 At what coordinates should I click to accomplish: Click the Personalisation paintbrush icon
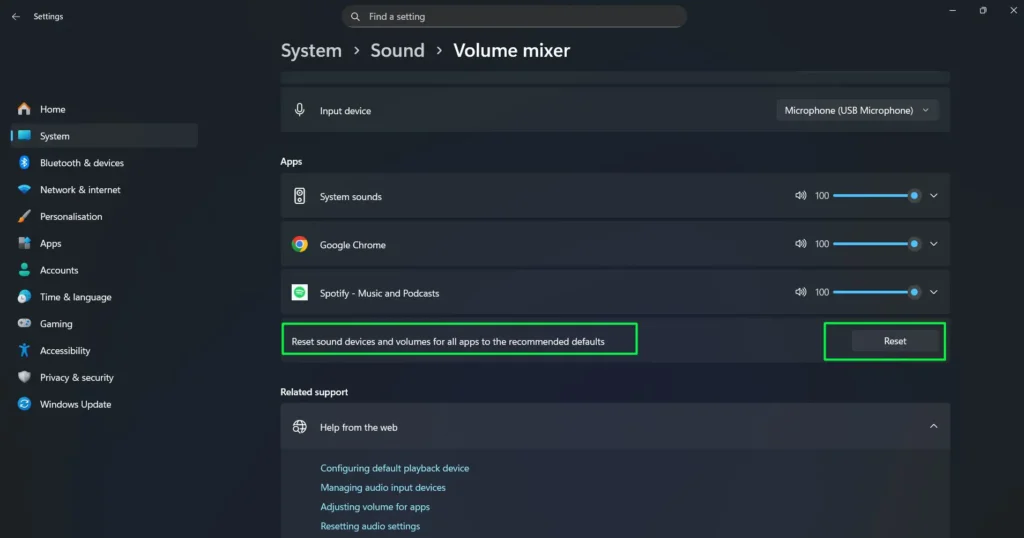point(24,216)
